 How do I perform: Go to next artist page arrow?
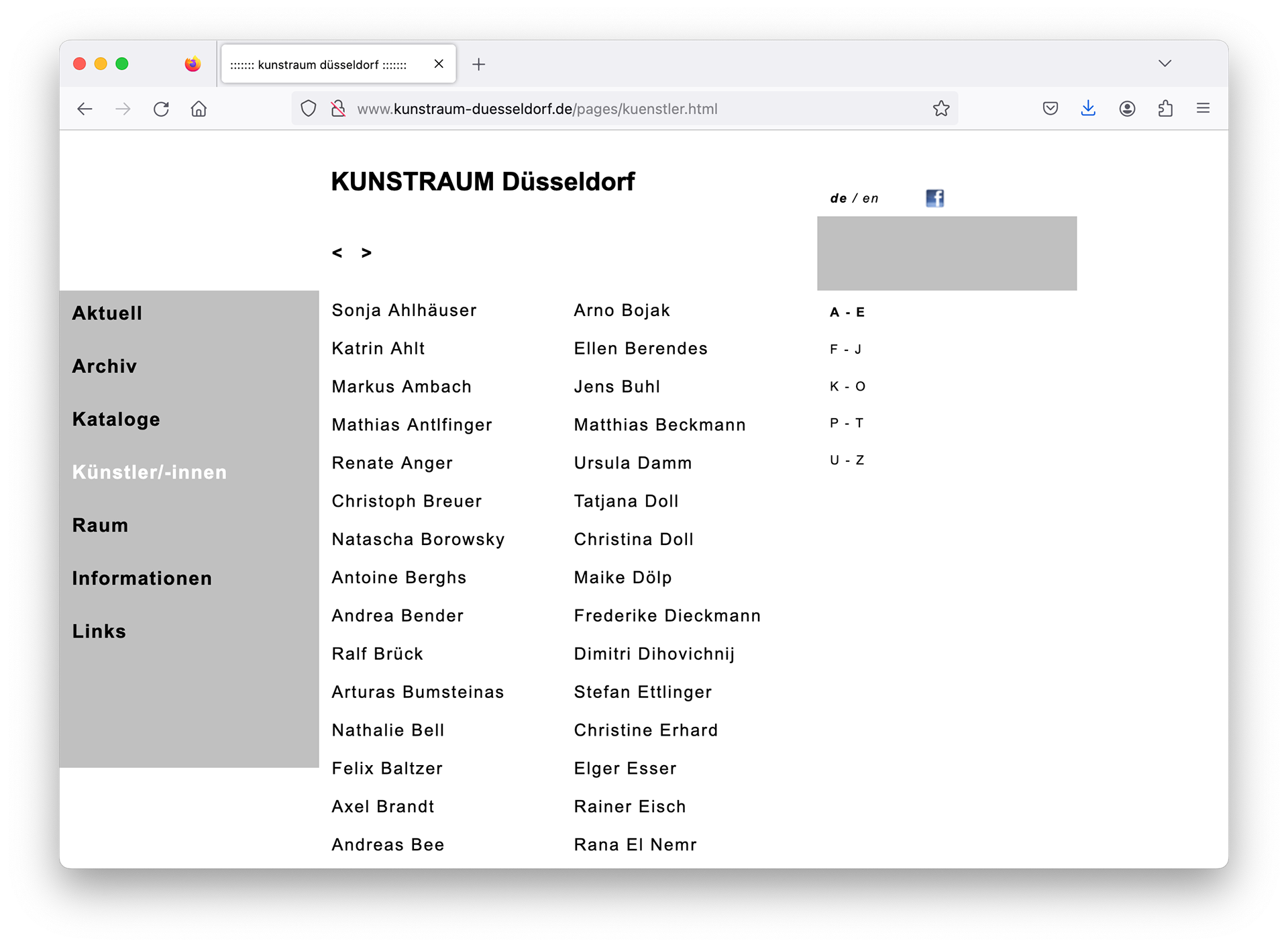click(366, 253)
